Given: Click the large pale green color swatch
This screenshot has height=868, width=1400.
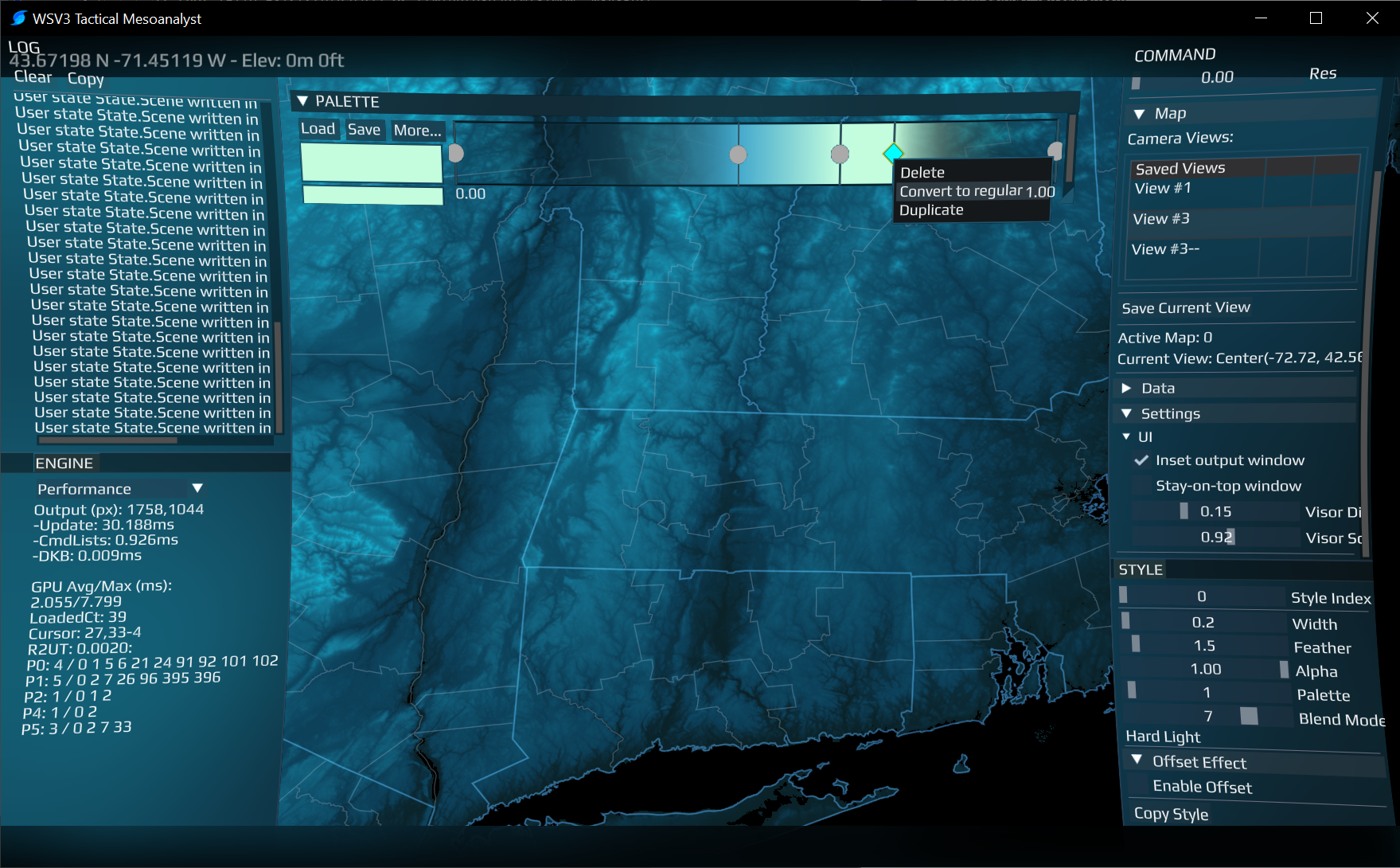Looking at the screenshot, I should point(371,163).
